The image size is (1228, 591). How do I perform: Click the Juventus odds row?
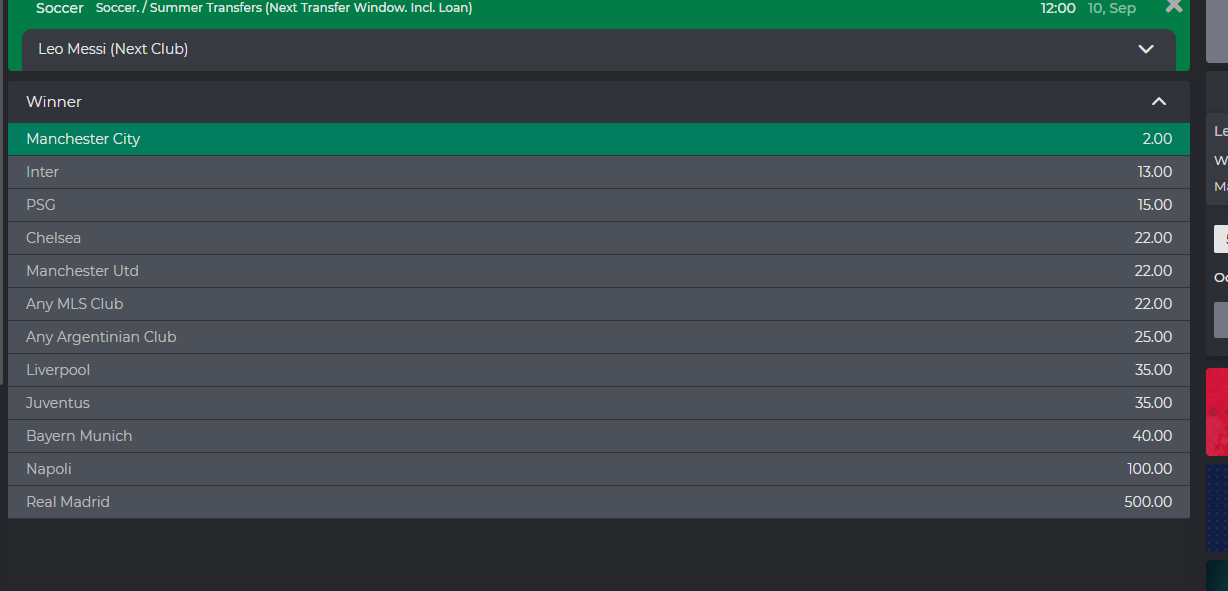click(598, 403)
